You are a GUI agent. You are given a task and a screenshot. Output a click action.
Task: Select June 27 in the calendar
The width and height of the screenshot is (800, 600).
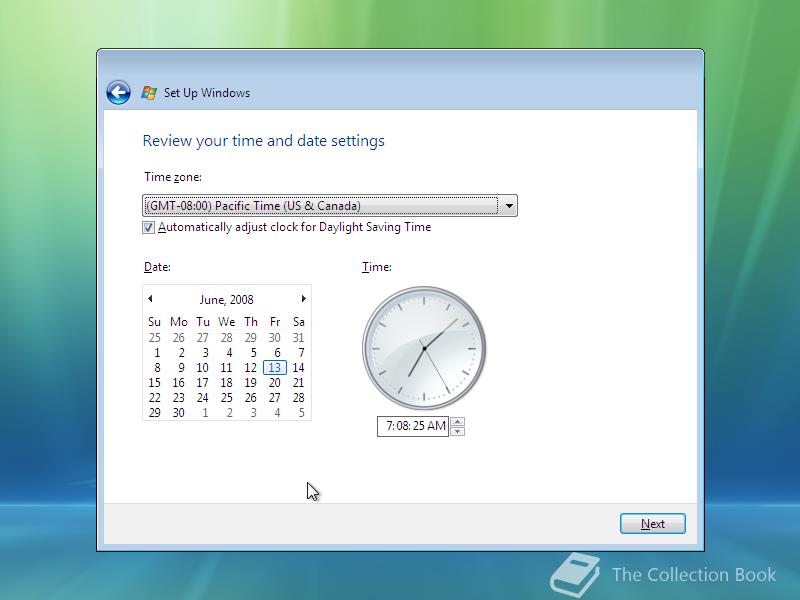pos(274,397)
